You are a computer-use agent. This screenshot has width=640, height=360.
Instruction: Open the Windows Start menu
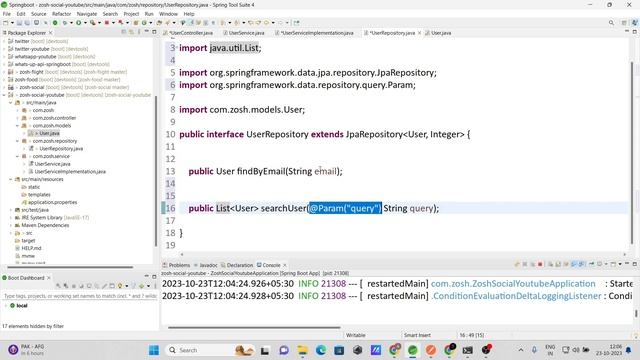click(x=154, y=350)
